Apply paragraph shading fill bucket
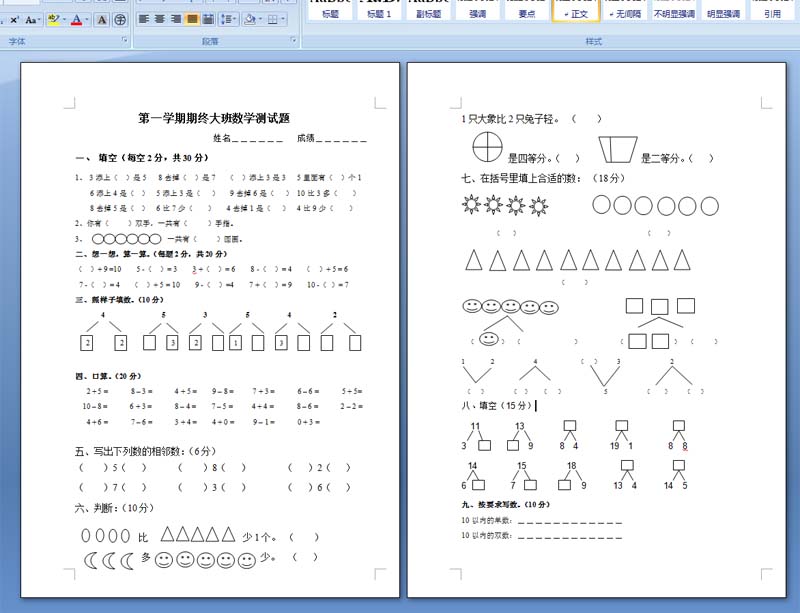The width and height of the screenshot is (800, 613). pyautogui.click(x=249, y=19)
